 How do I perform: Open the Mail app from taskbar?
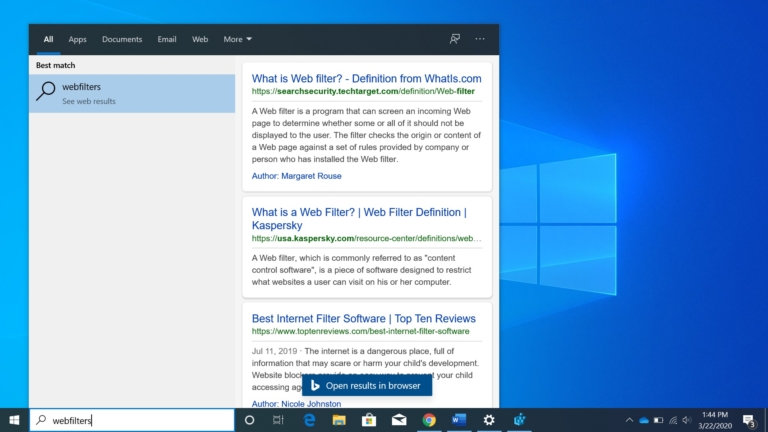tap(399, 420)
